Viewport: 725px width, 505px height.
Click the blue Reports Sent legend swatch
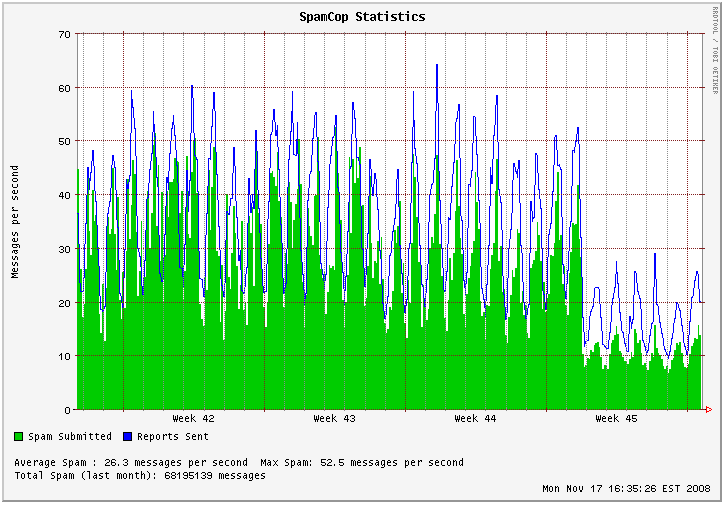point(127,437)
